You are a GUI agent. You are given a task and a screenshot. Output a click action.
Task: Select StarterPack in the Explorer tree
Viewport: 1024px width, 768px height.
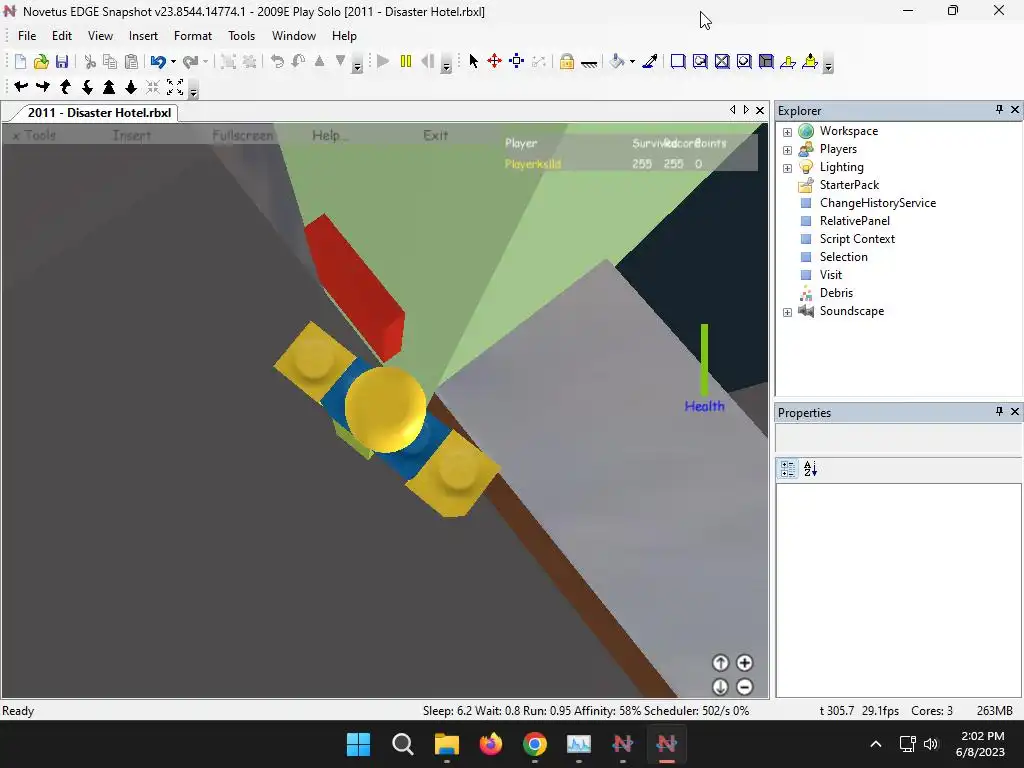849,185
